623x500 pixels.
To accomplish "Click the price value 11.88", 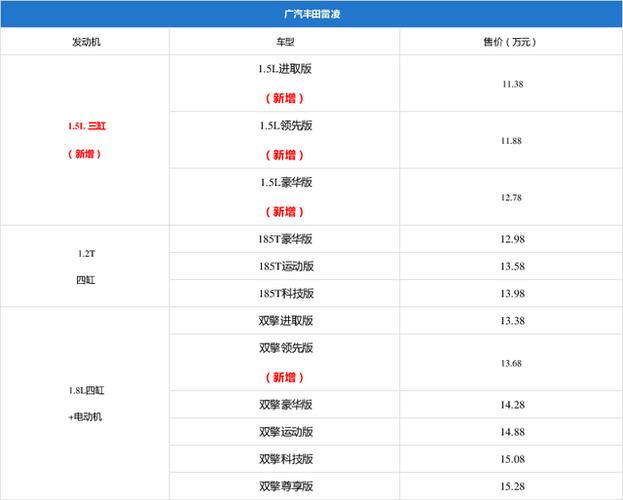I will click(511, 141).
